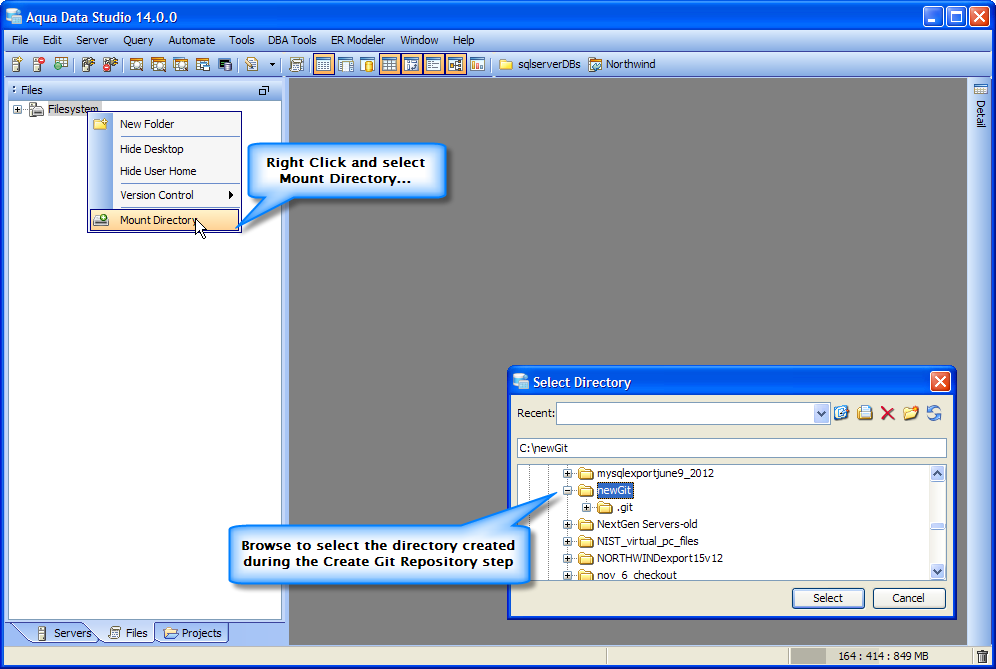Screen dimensions: 996x669
Task: Click the red X delete icon in Select Directory
Action: click(x=887, y=414)
